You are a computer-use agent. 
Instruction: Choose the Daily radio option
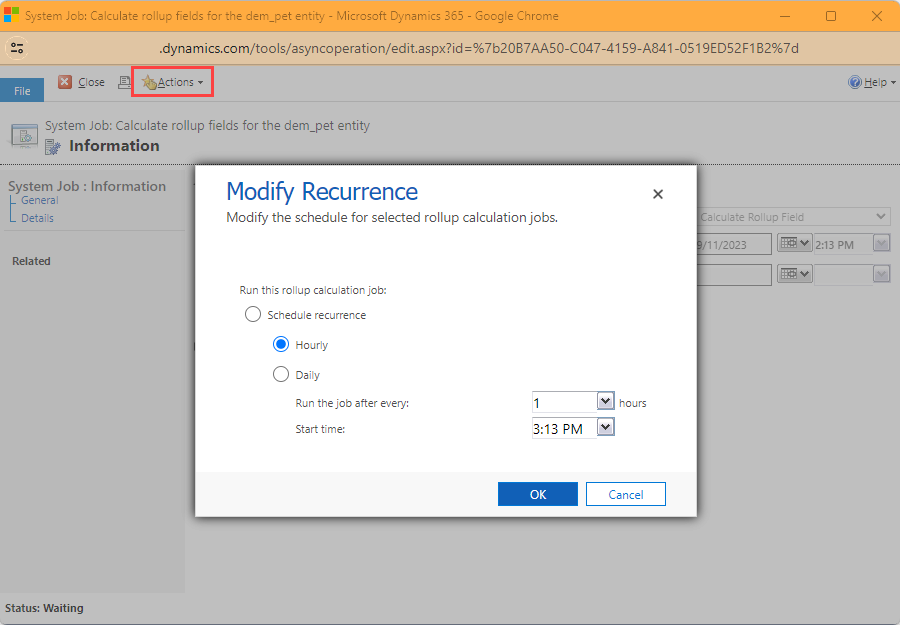coord(281,374)
